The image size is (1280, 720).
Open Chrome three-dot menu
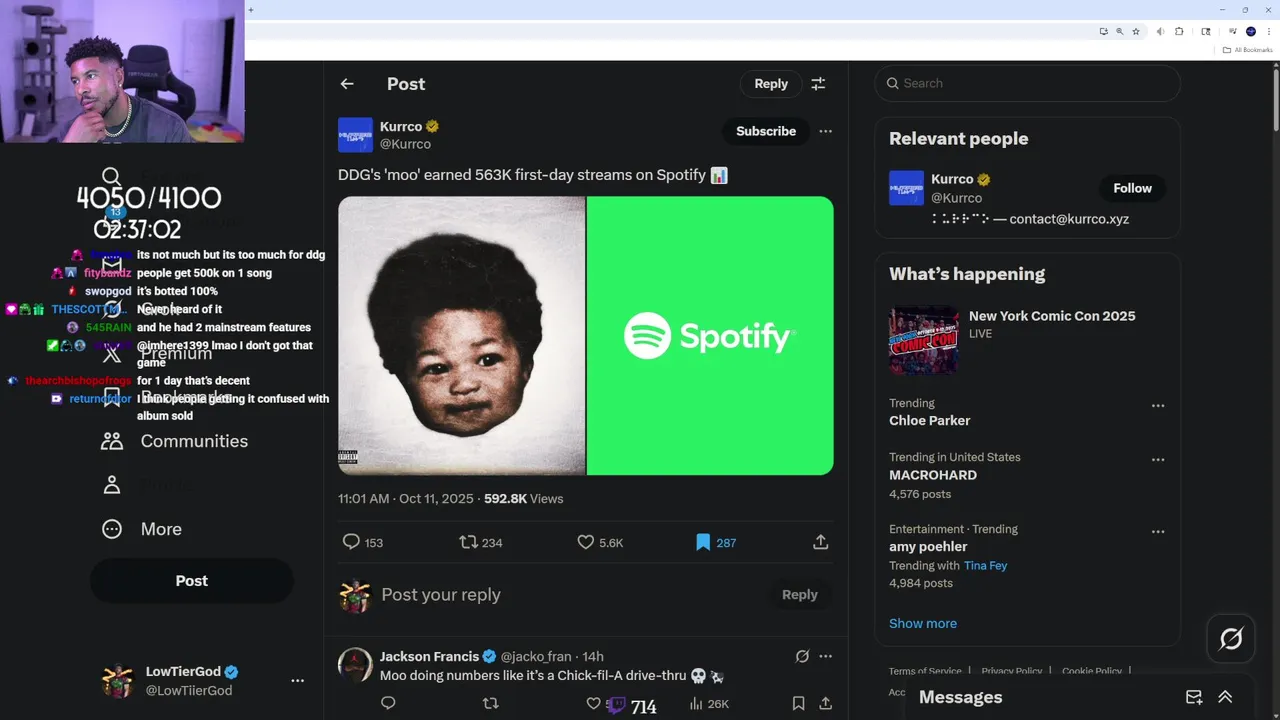pyautogui.click(x=1267, y=32)
